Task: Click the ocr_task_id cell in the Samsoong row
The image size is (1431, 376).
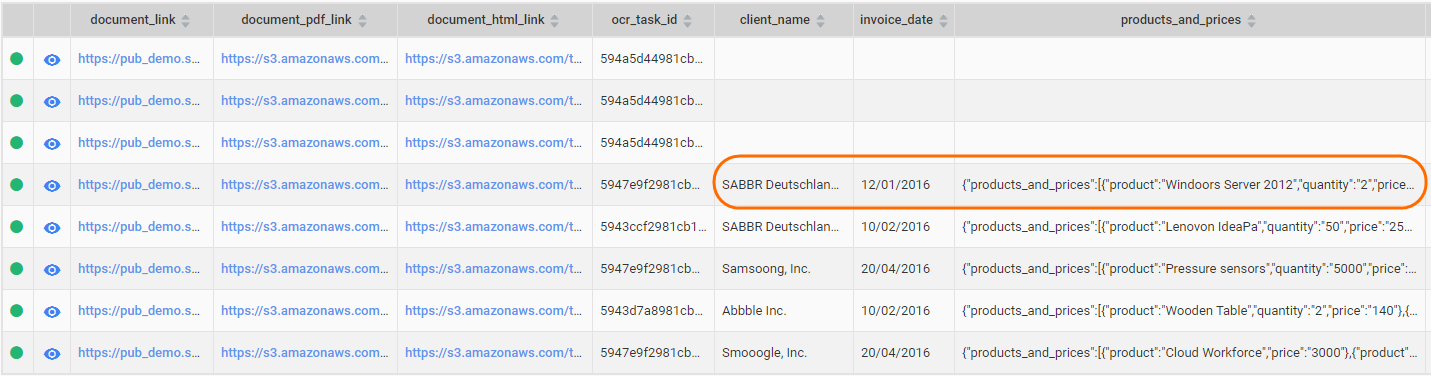Action: (653, 269)
